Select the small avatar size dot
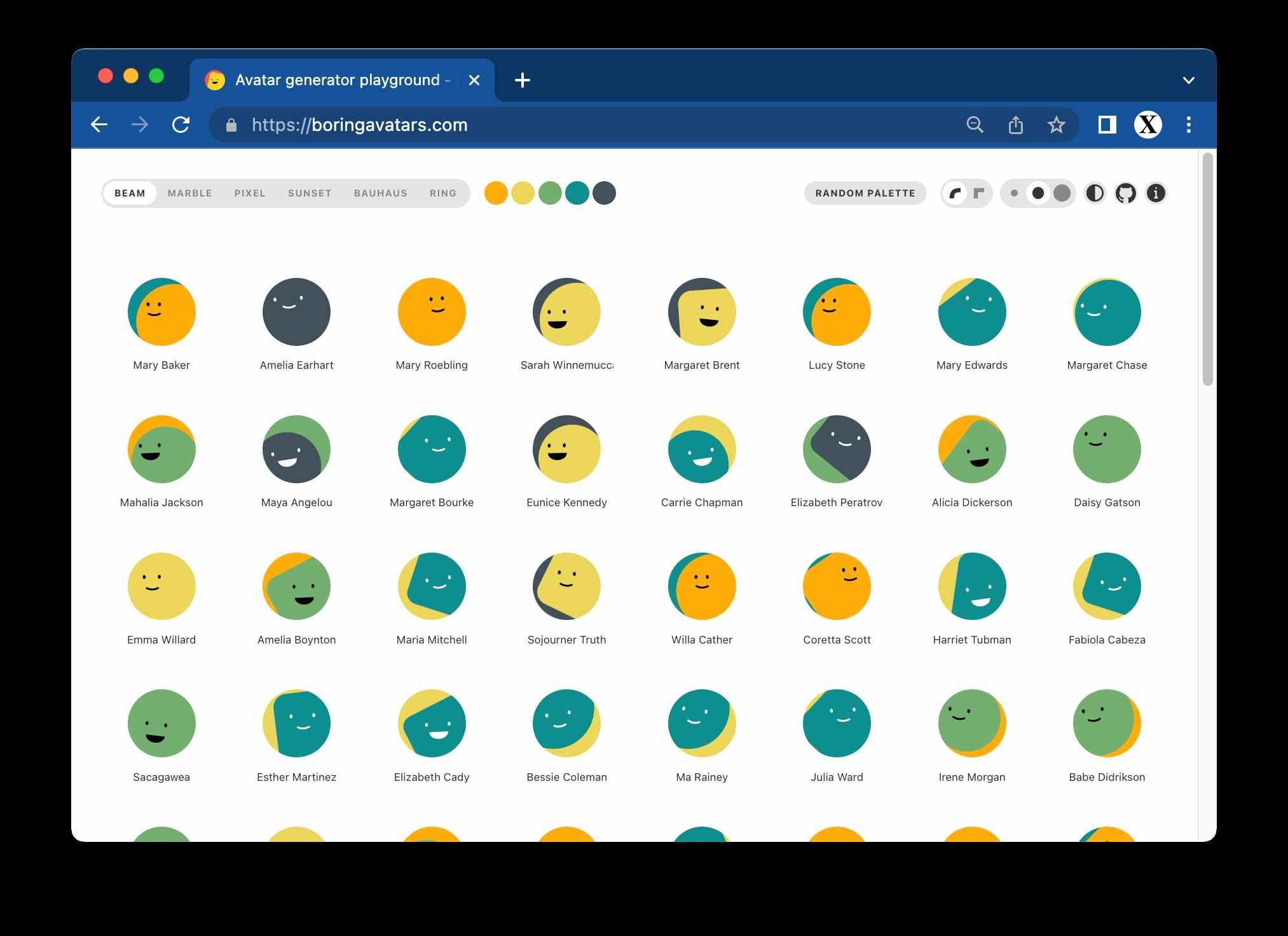Viewport: 1288px width, 936px height. 1014,193
